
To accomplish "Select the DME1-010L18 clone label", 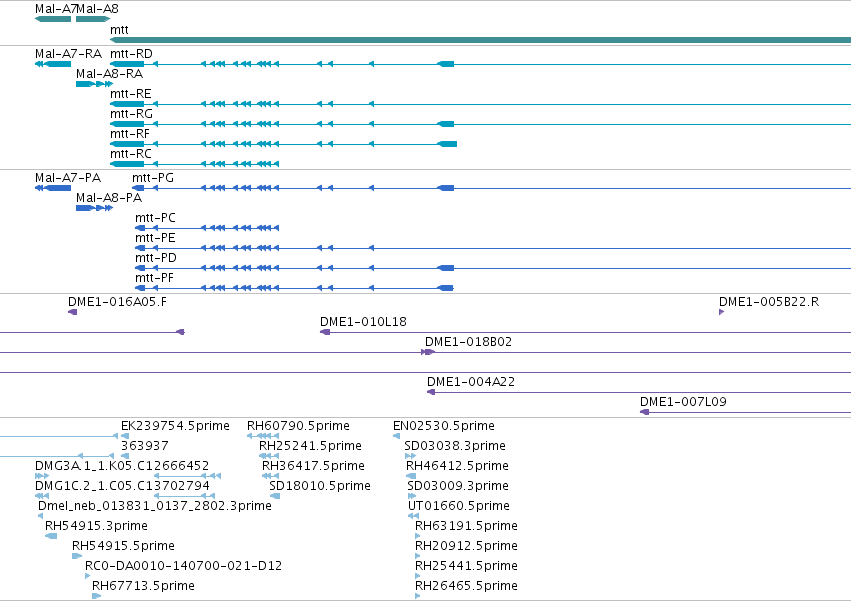I will click(x=363, y=322).
